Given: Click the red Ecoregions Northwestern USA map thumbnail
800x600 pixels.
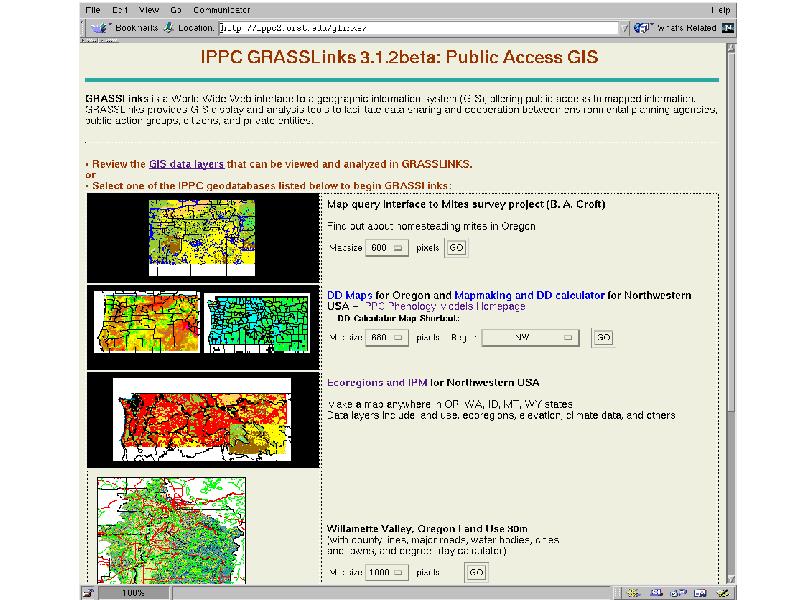Looking at the screenshot, I should (202, 419).
